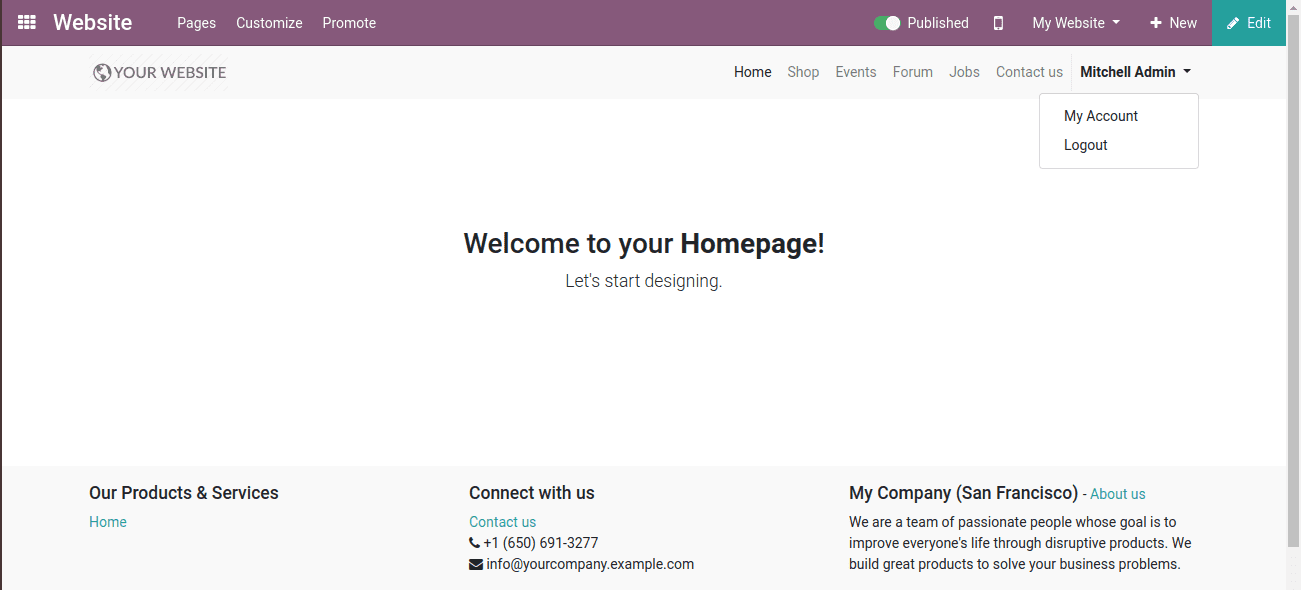Collapse the Mitchell Admin user dropdown
This screenshot has width=1301, height=590.
coord(1135,72)
